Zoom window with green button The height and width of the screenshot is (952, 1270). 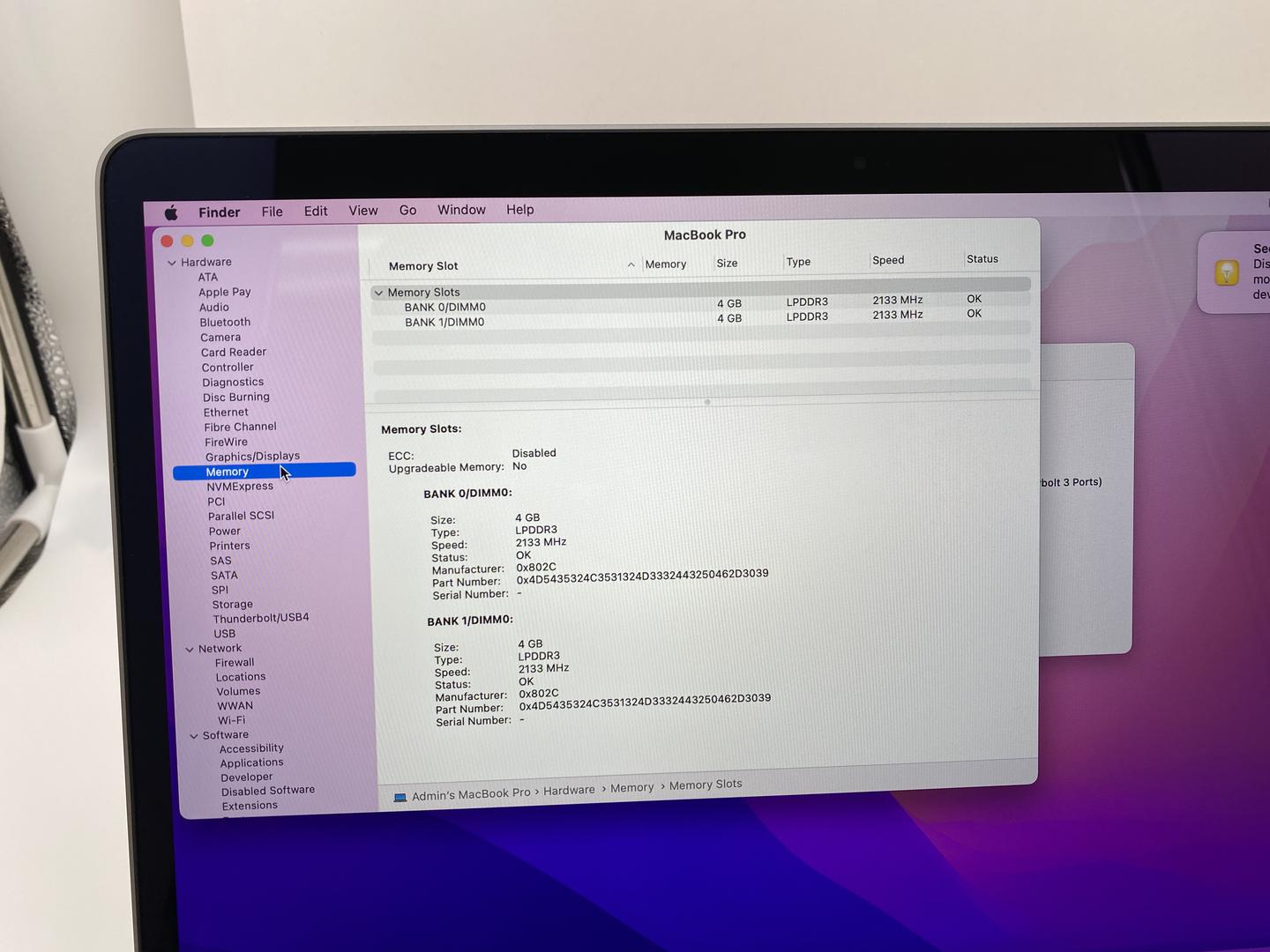pos(207,240)
